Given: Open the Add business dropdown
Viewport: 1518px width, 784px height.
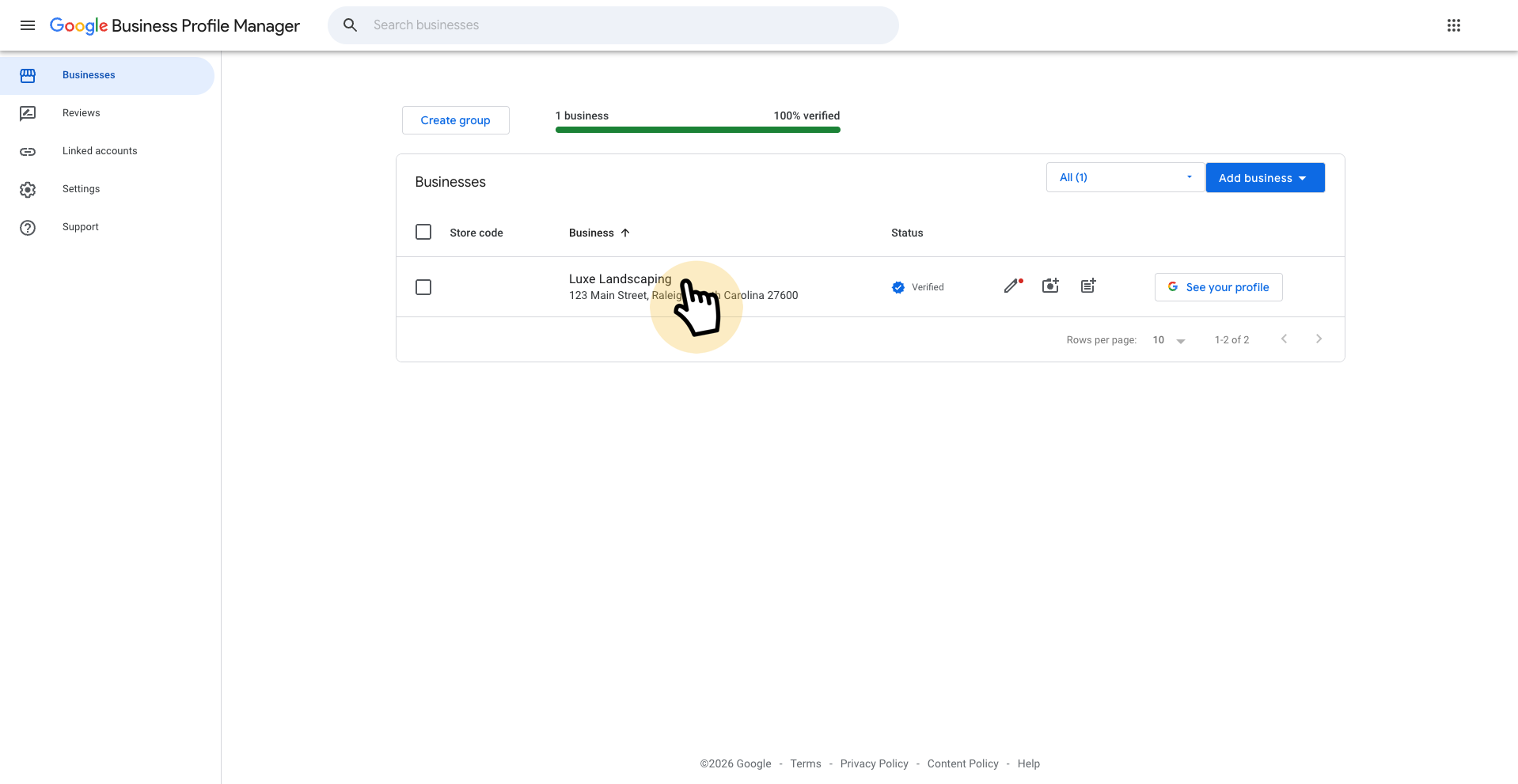Looking at the screenshot, I should 1264,178.
